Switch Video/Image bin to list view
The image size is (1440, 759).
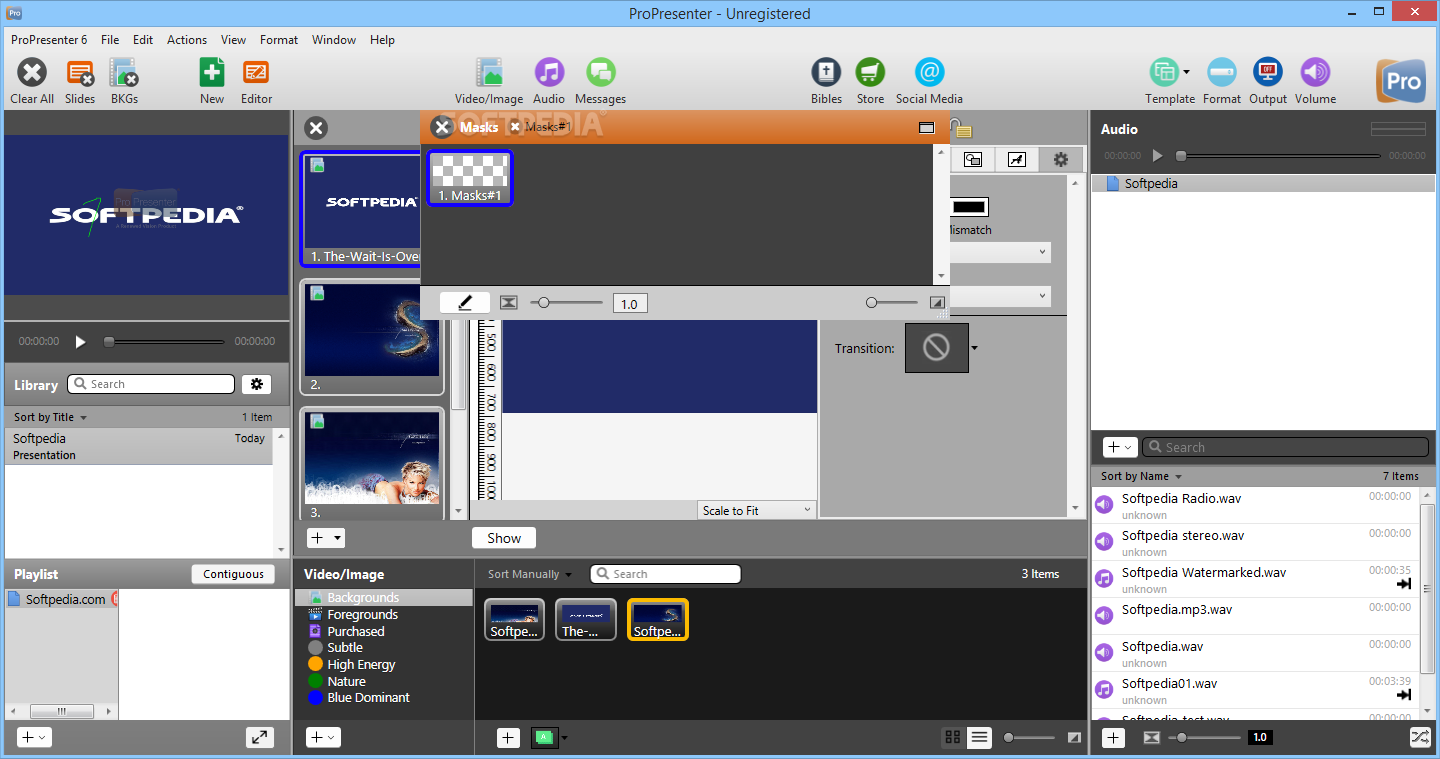[979, 737]
